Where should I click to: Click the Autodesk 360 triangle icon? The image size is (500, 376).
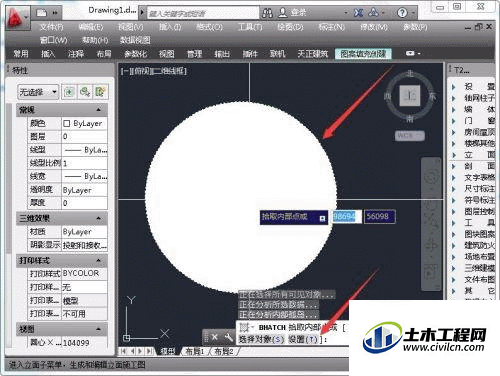(373, 13)
